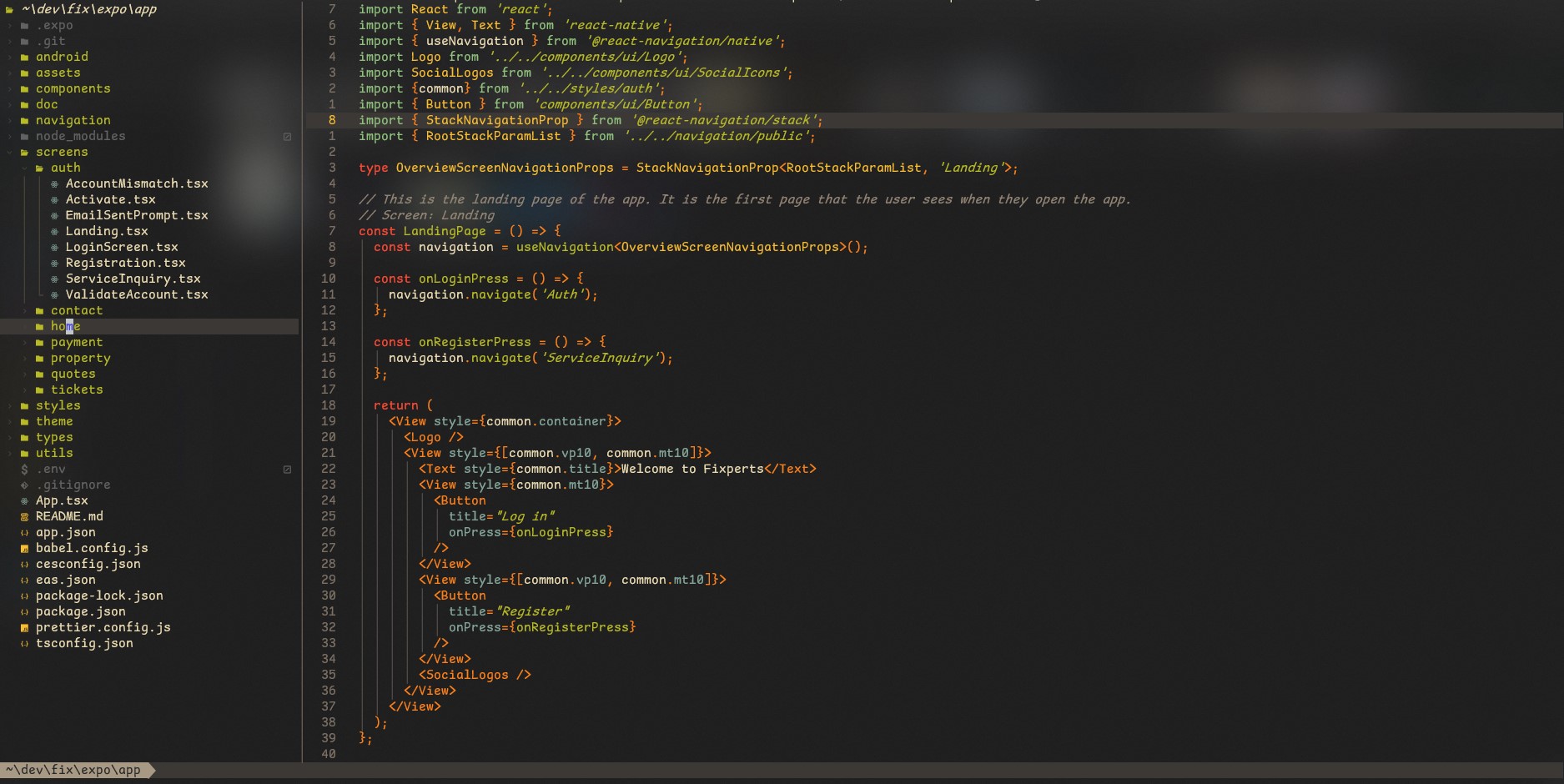This screenshot has width=1564, height=784.
Task: Click the ignored-status icon on node_modules row
Action: (287, 137)
